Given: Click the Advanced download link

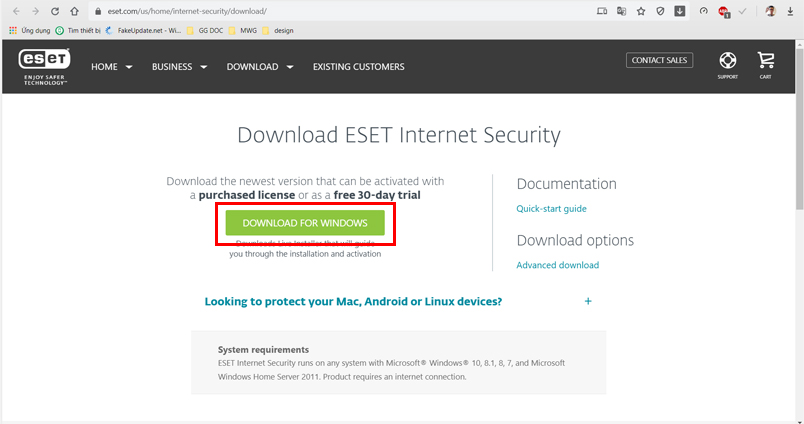Looking at the screenshot, I should pyautogui.click(x=557, y=265).
